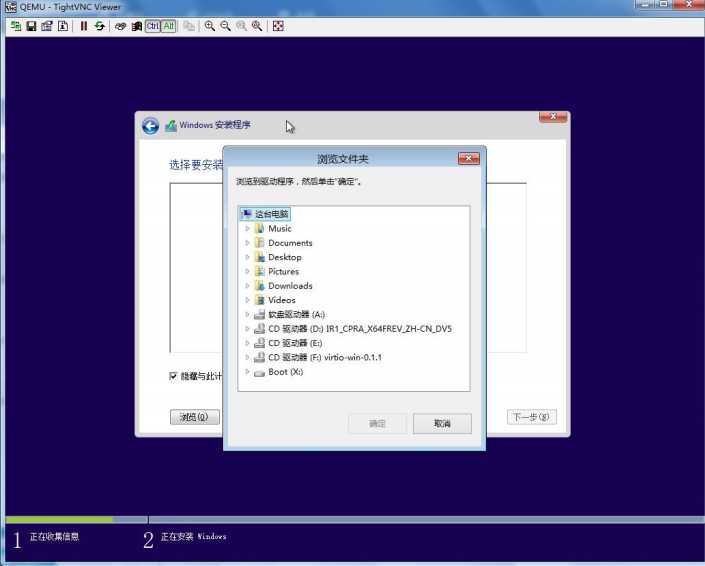This screenshot has width=705, height=566.
Task: Select the Pictures folder
Action: point(283,272)
